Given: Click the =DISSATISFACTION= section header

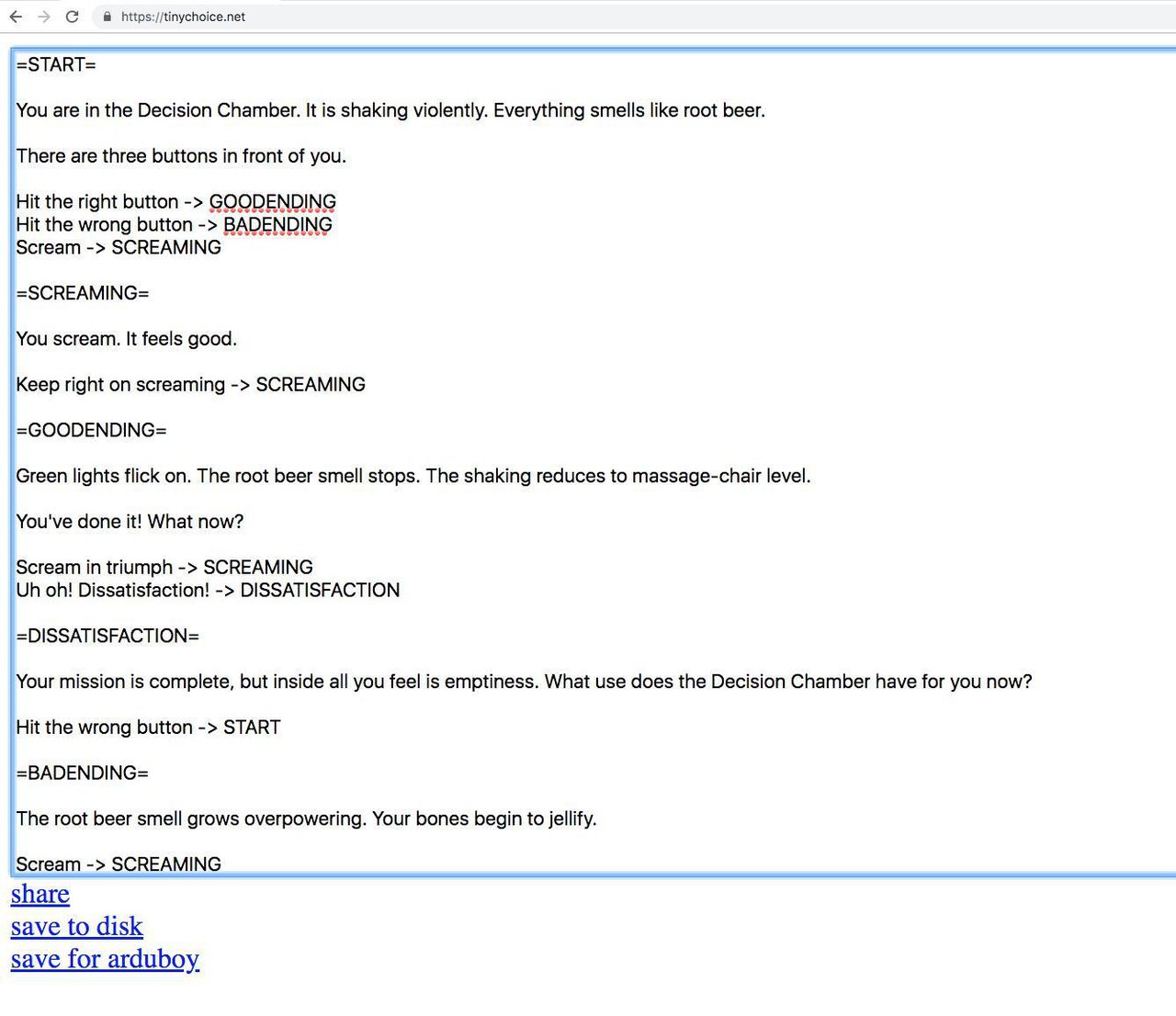Looking at the screenshot, I should [107, 636].
